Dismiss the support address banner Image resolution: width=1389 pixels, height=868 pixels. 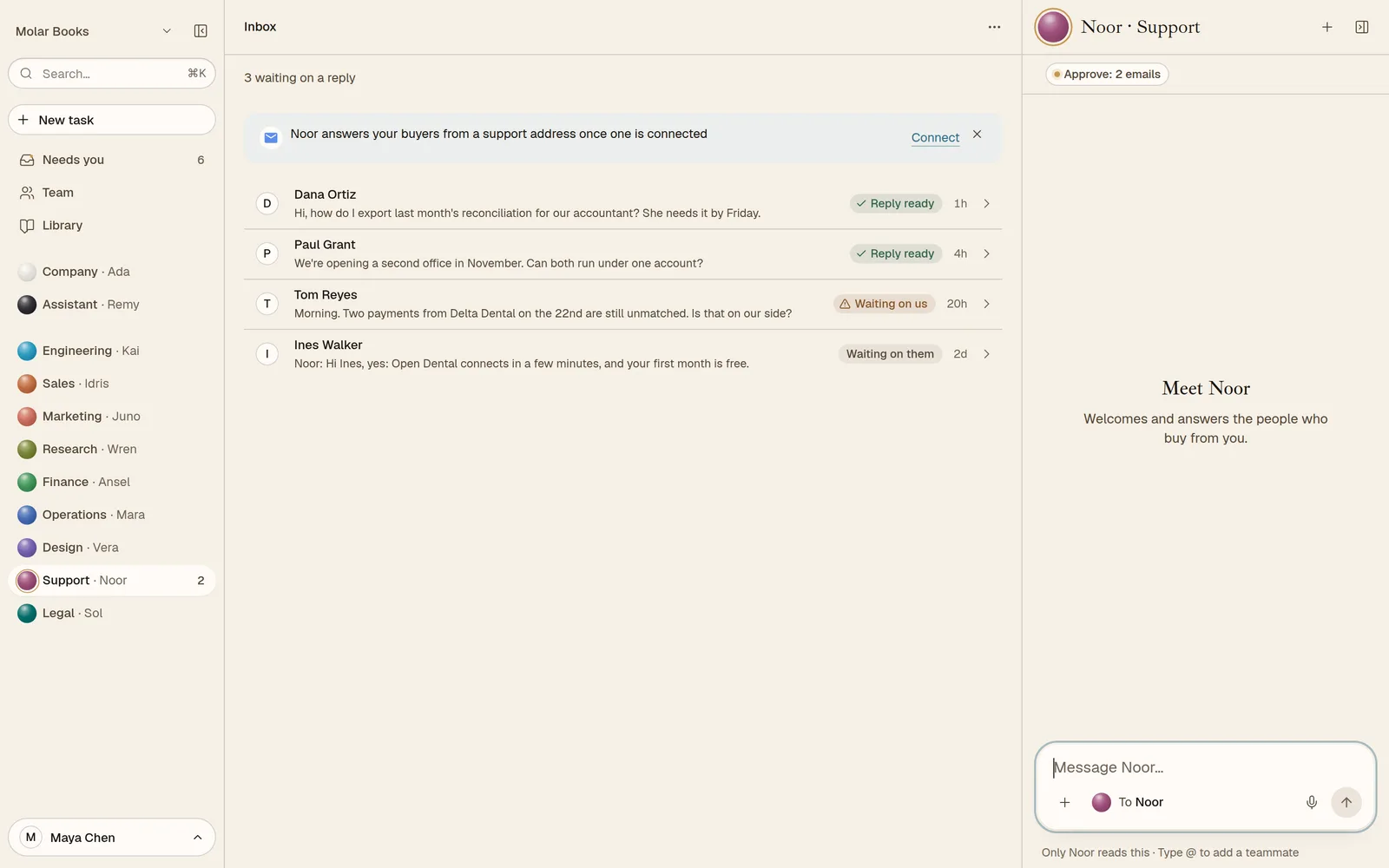(977, 135)
